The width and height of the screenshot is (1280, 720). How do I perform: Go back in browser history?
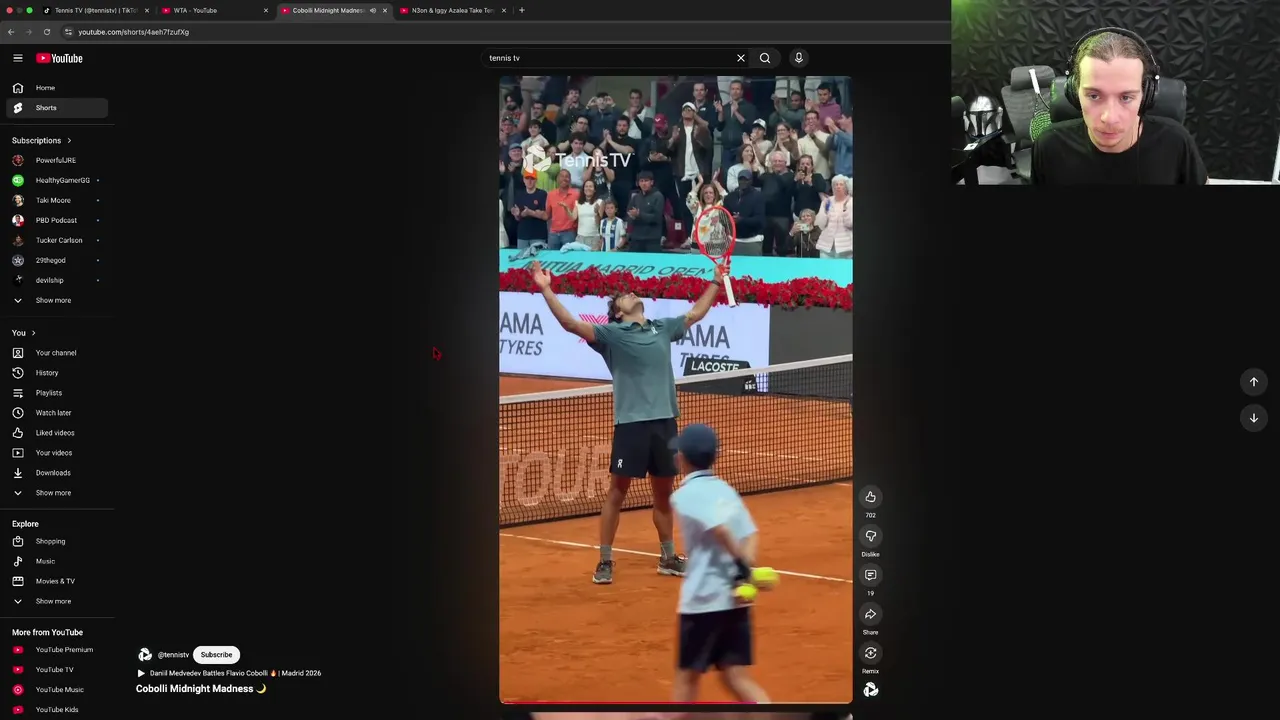pyautogui.click(x=11, y=32)
